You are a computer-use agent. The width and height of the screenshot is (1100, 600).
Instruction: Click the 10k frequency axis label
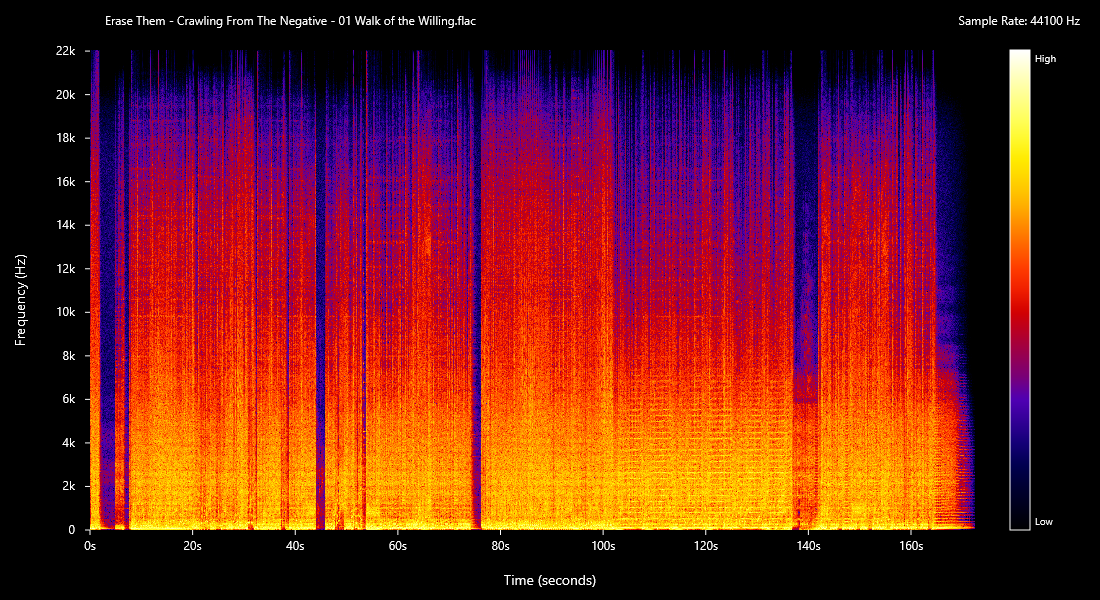point(65,312)
